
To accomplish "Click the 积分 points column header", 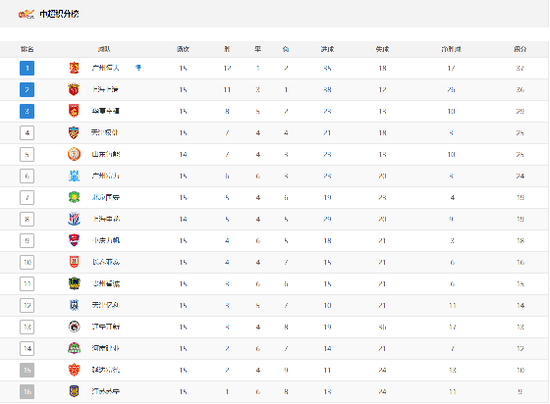I will [520, 49].
